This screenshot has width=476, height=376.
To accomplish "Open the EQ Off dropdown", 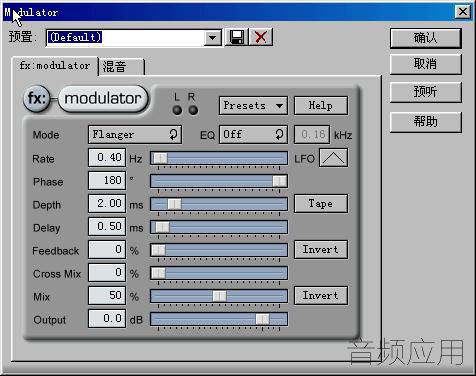I will pos(253,135).
